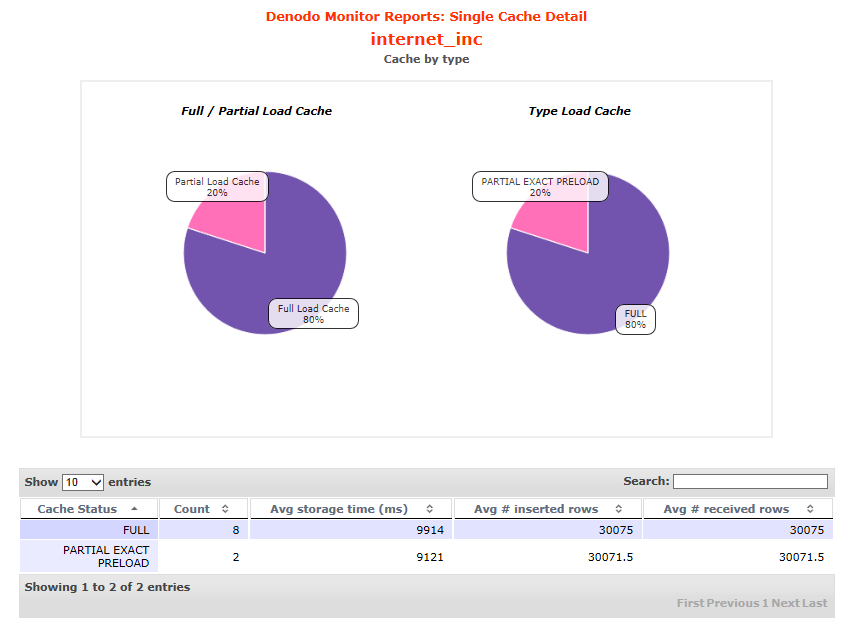Screen dimensions: 855x633
Task: Click the Avg storage time sort arrows icon
Action: tap(430, 509)
